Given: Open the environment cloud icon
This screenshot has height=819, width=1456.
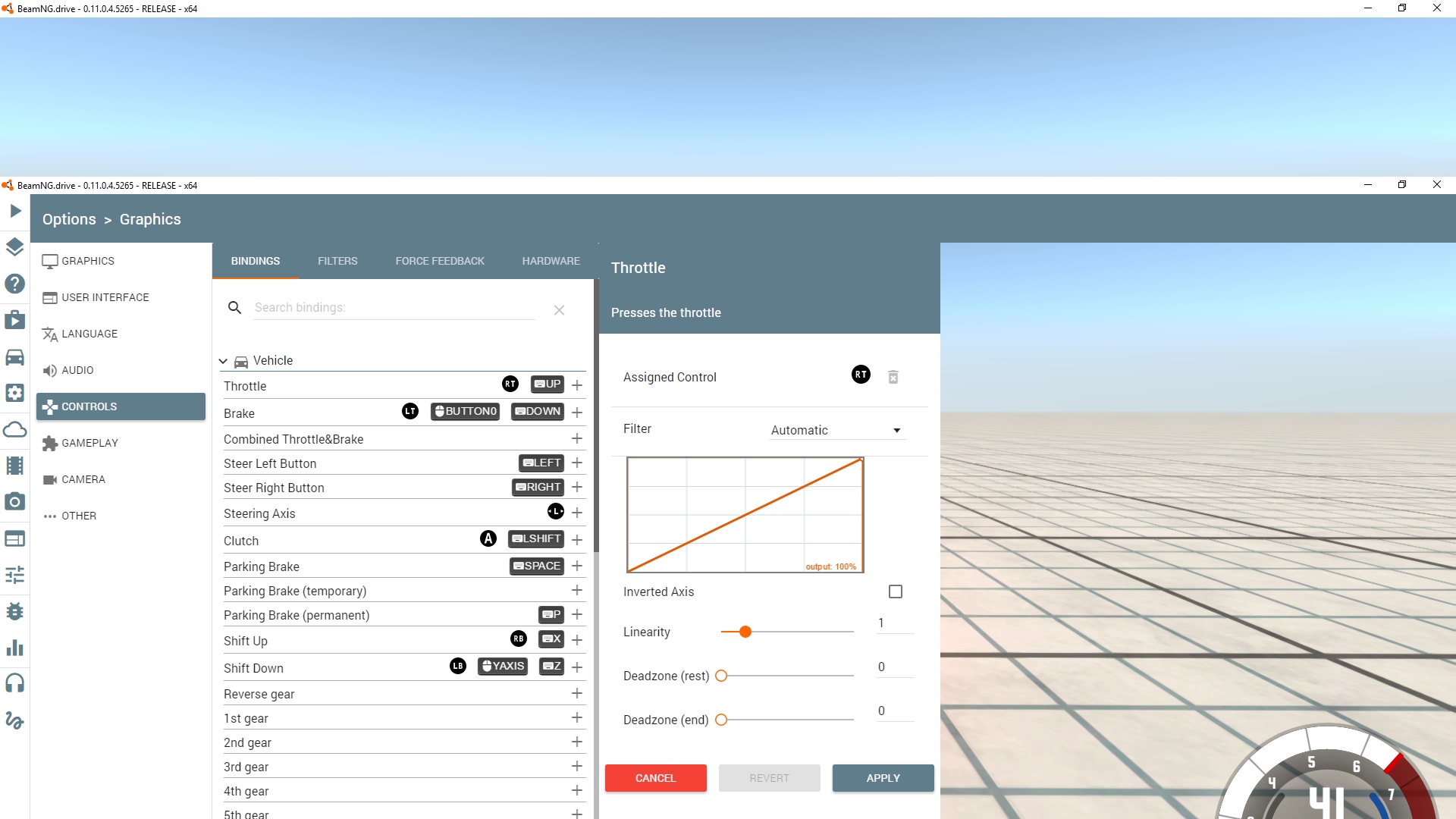Looking at the screenshot, I should [15, 429].
